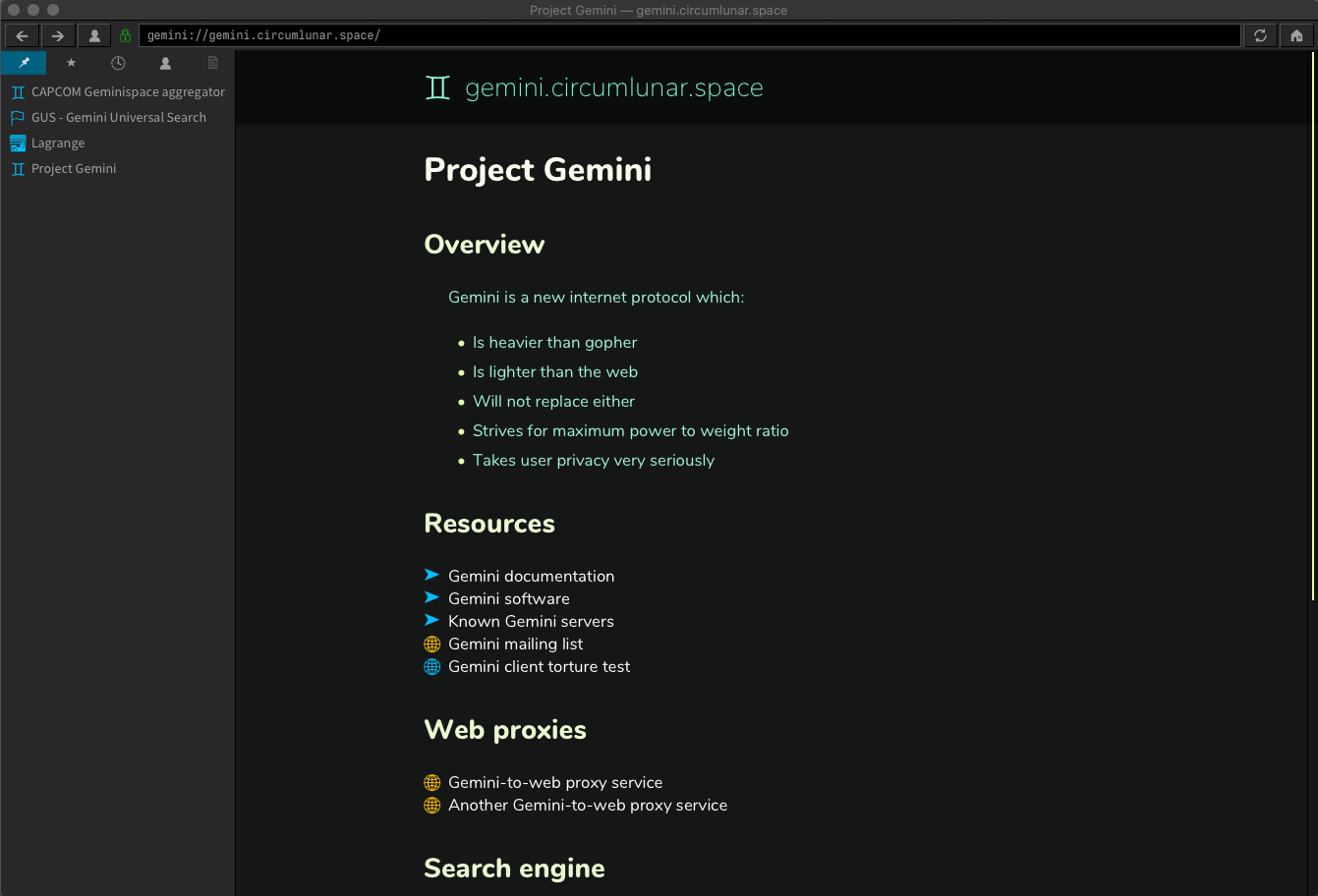This screenshot has height=896, width=1318.
Task: Open the page outline sidebar tab
Action: click(212, 63)
